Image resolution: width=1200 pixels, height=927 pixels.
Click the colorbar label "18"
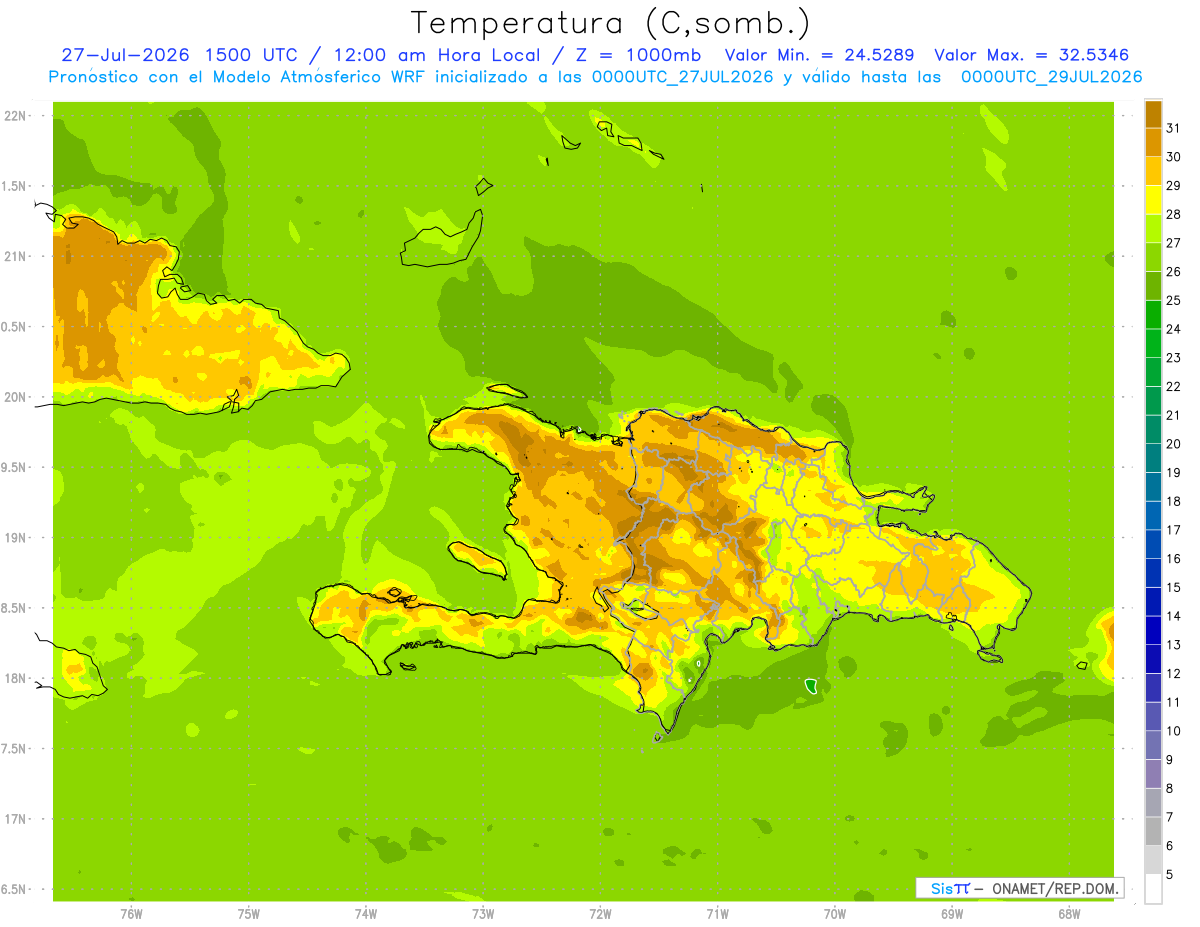coord(1172,501)
